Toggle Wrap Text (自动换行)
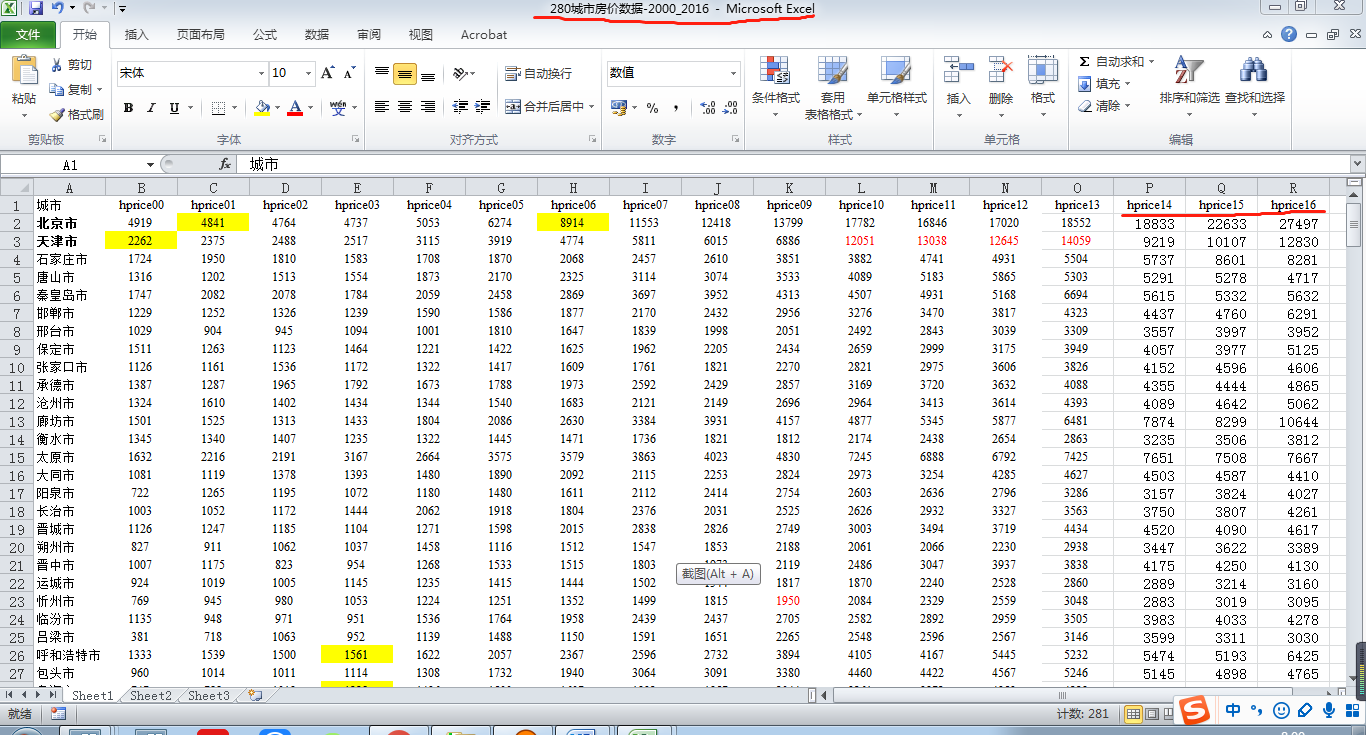The width and height of the screenshot is (1366, 735). tap(538, 73)
